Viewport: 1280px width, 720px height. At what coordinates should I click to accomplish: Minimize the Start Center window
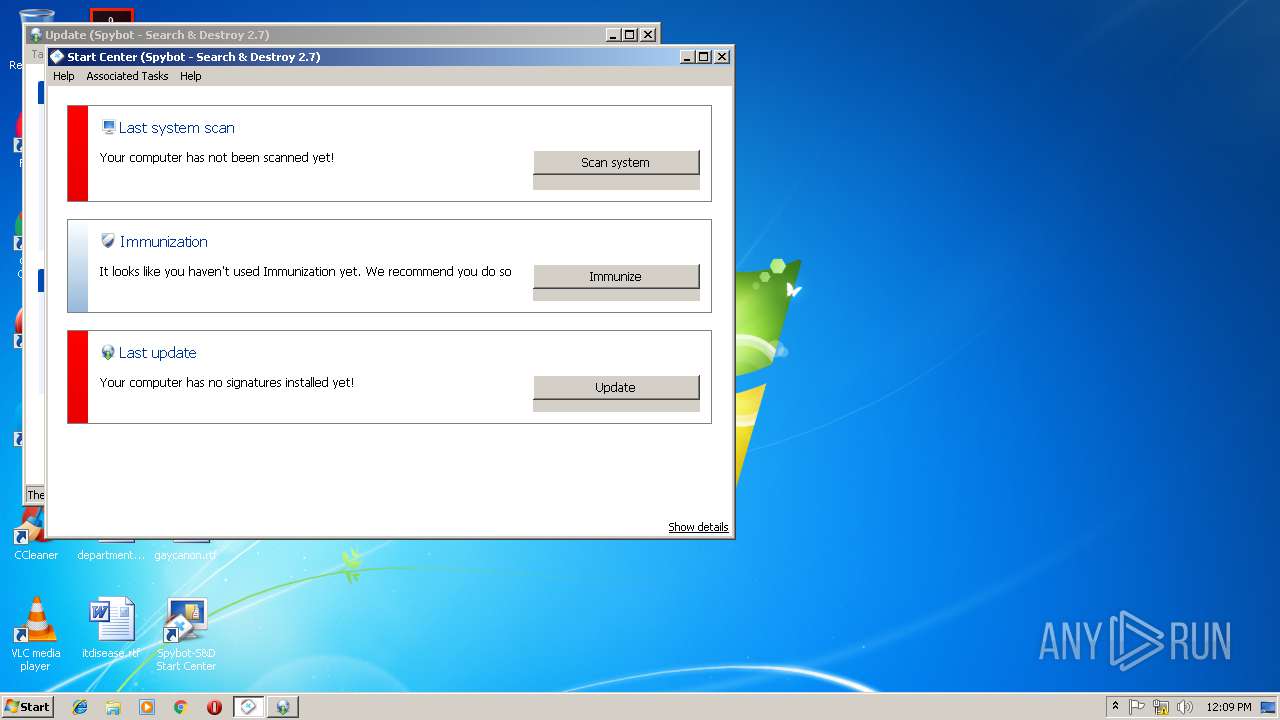687,57
